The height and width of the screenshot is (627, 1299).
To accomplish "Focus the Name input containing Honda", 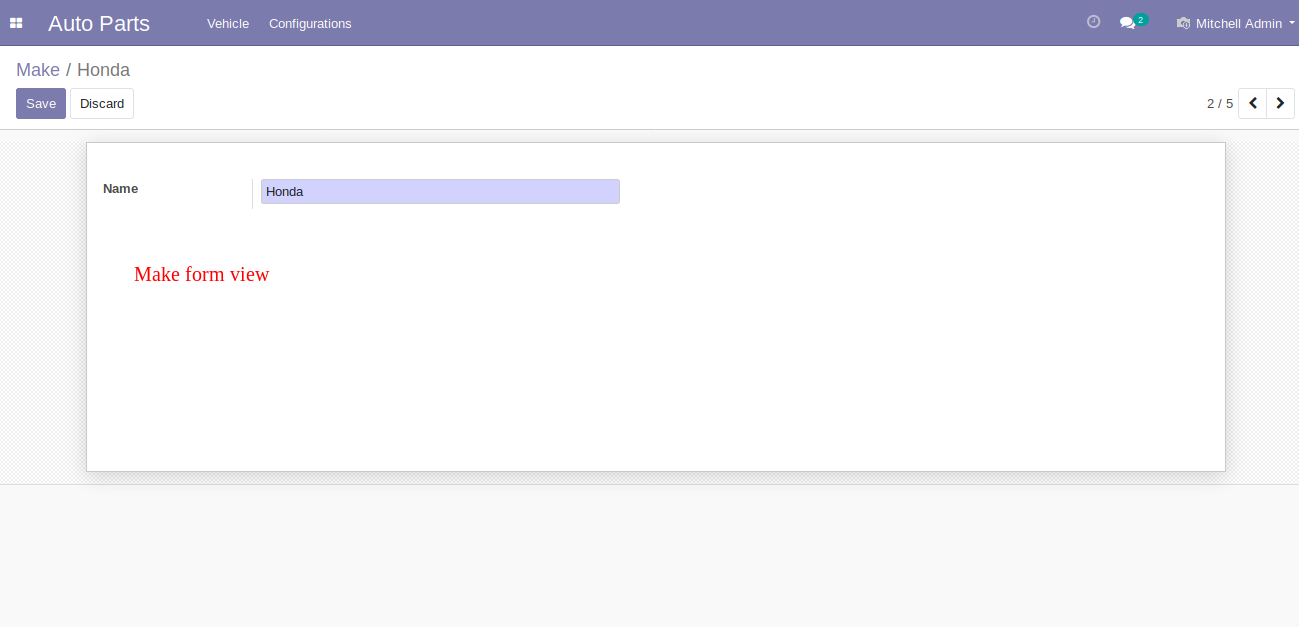I will (x=440, y=191).
